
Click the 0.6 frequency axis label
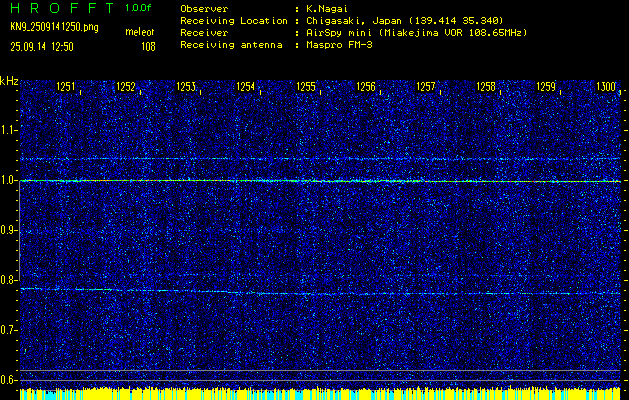[x=8, y=380]
